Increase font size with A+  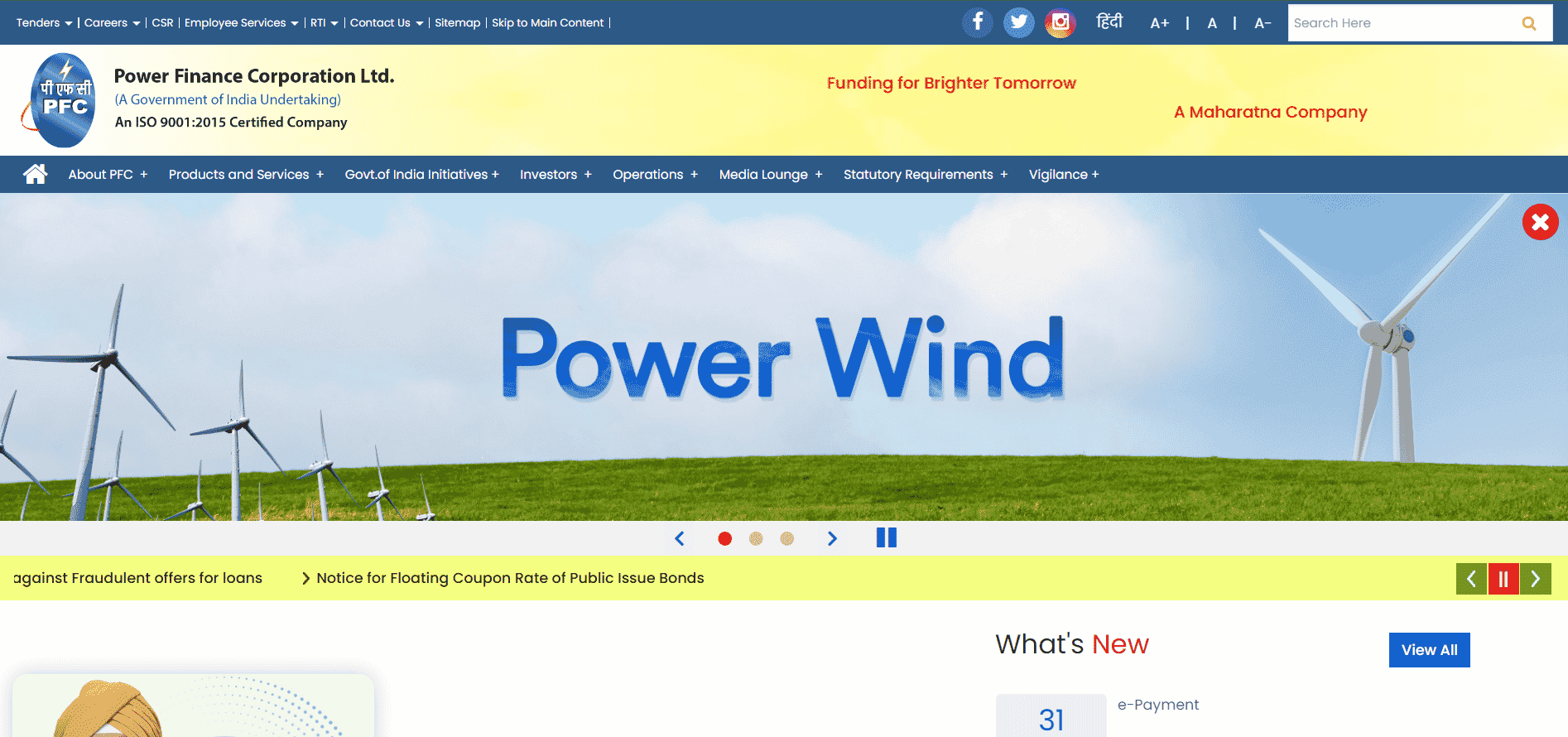(1159, 23)
